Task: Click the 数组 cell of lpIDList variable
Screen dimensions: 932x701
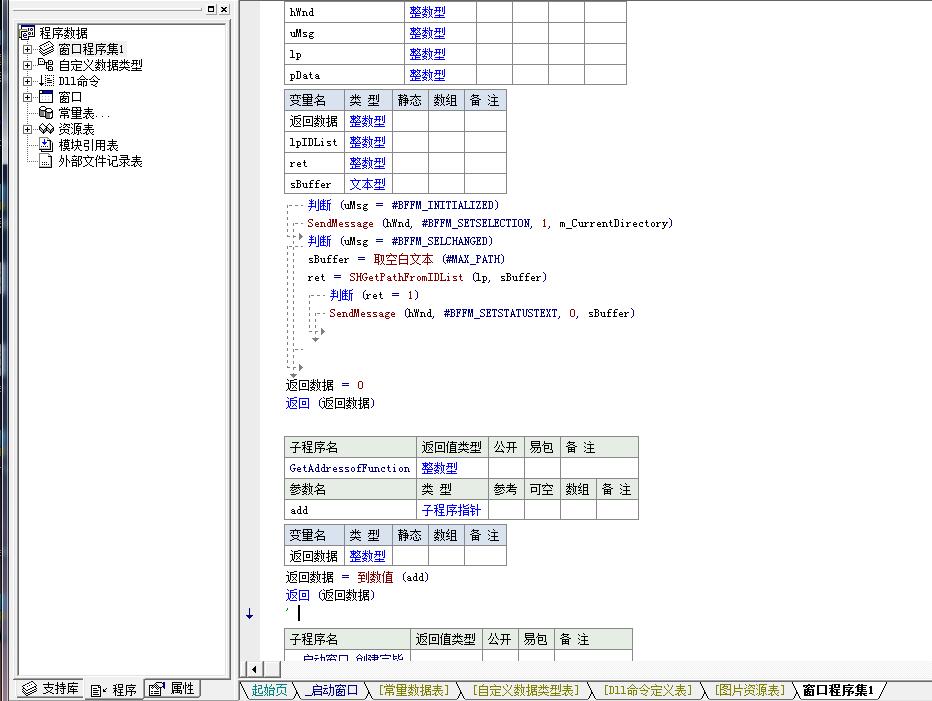Action: tap(446, 142)
